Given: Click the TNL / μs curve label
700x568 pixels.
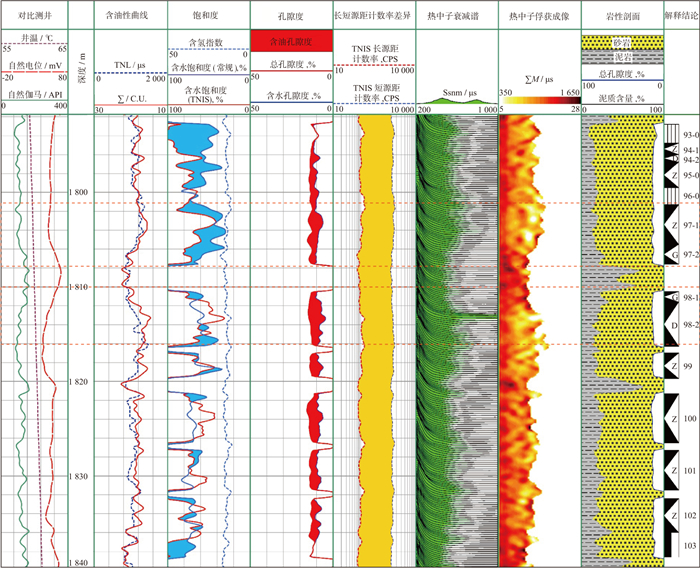Looking at the screenshot, I should click(128, 61).
